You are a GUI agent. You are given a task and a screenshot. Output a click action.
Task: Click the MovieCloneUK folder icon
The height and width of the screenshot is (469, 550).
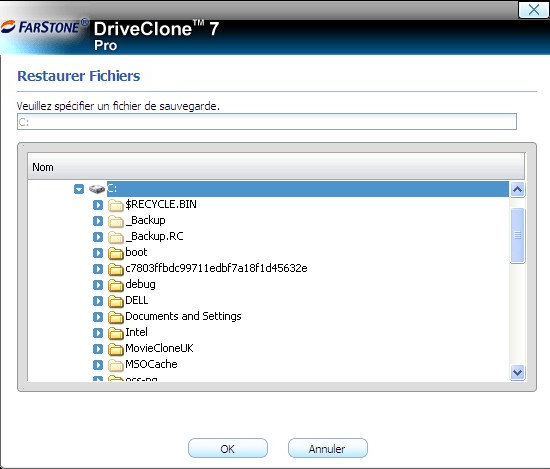115,349
